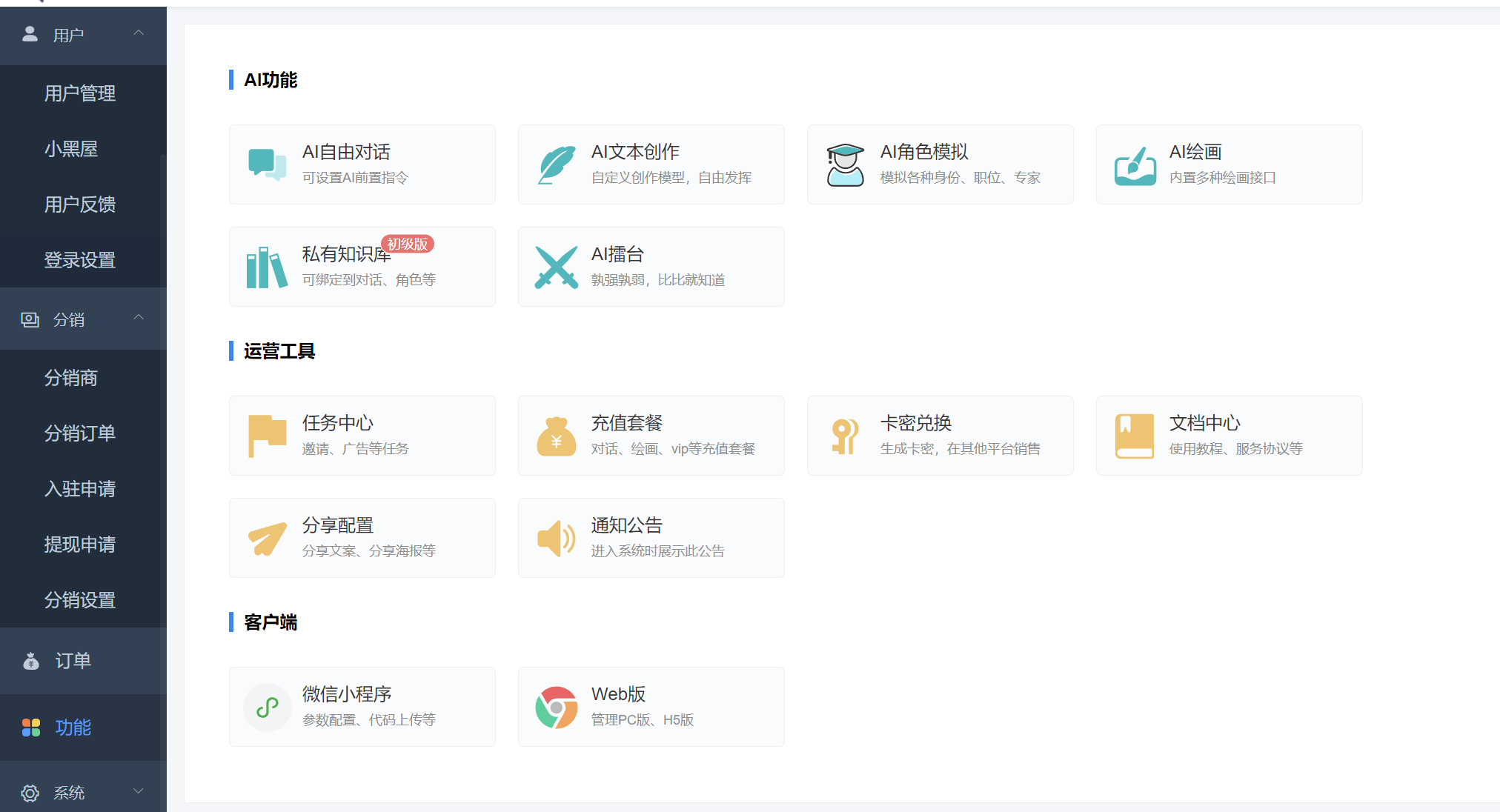
Task: Switch to 订单 in the sidebar
Action: pyautogui.click(x=72, y=660)
